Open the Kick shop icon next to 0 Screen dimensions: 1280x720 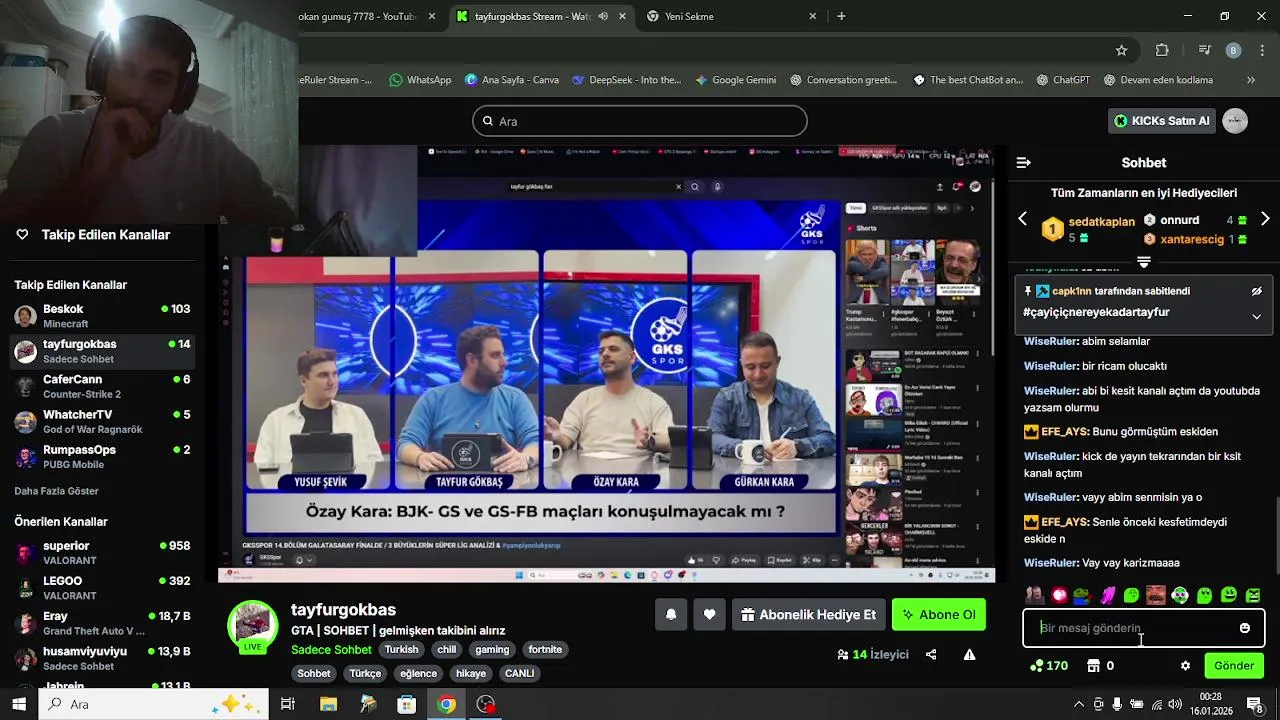tap(1094, 666)
